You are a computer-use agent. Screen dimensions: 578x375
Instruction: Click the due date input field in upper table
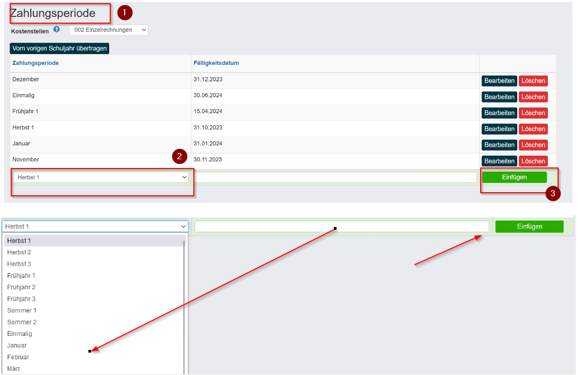coord(336,177)
